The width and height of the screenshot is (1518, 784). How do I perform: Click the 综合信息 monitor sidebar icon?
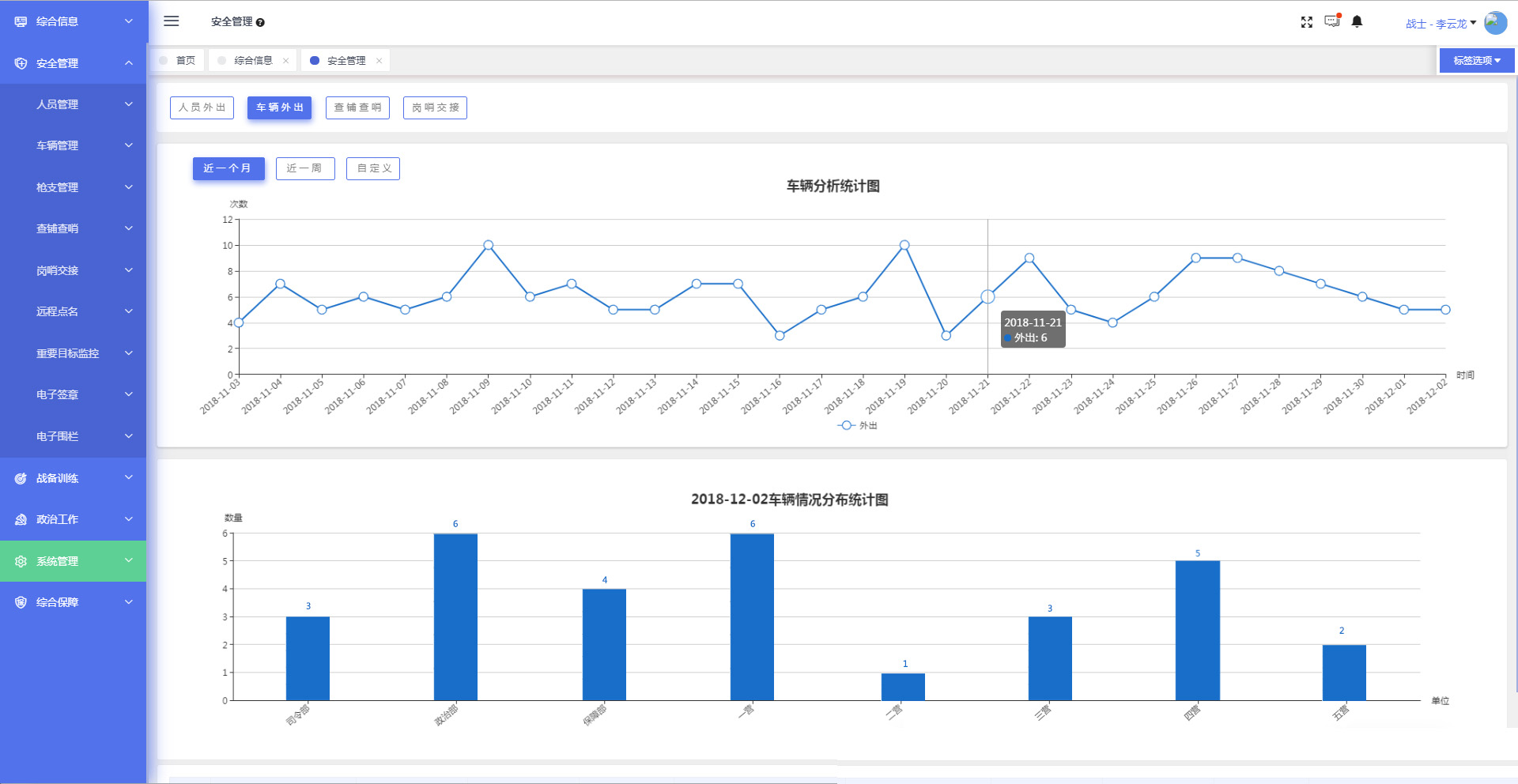click(21, 21)
